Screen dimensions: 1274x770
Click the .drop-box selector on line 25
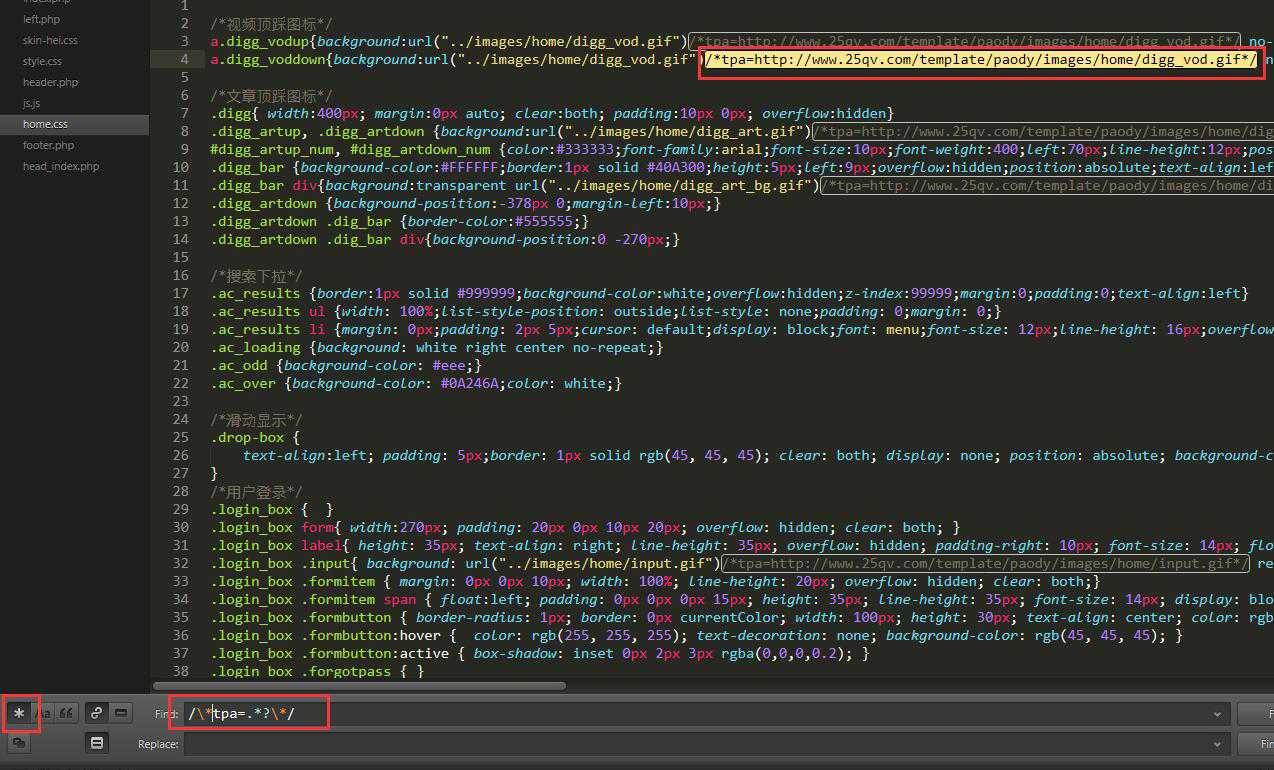[247, 437]
